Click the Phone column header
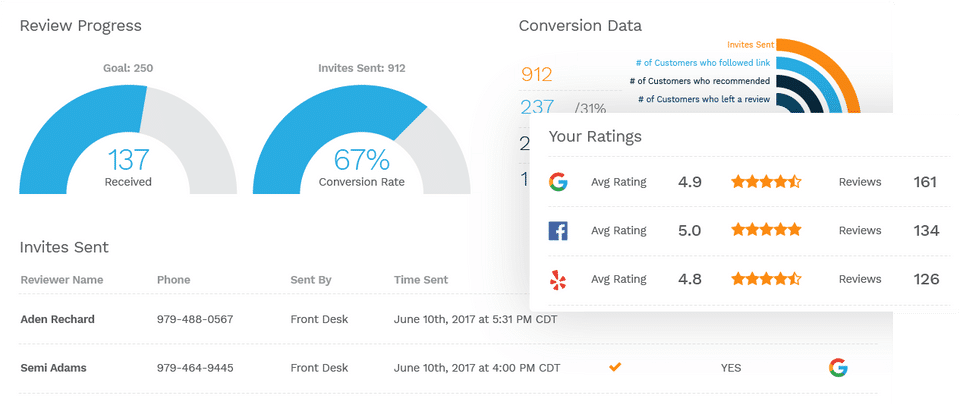Viewport: 960px width, 404px height. pos(173,280)
